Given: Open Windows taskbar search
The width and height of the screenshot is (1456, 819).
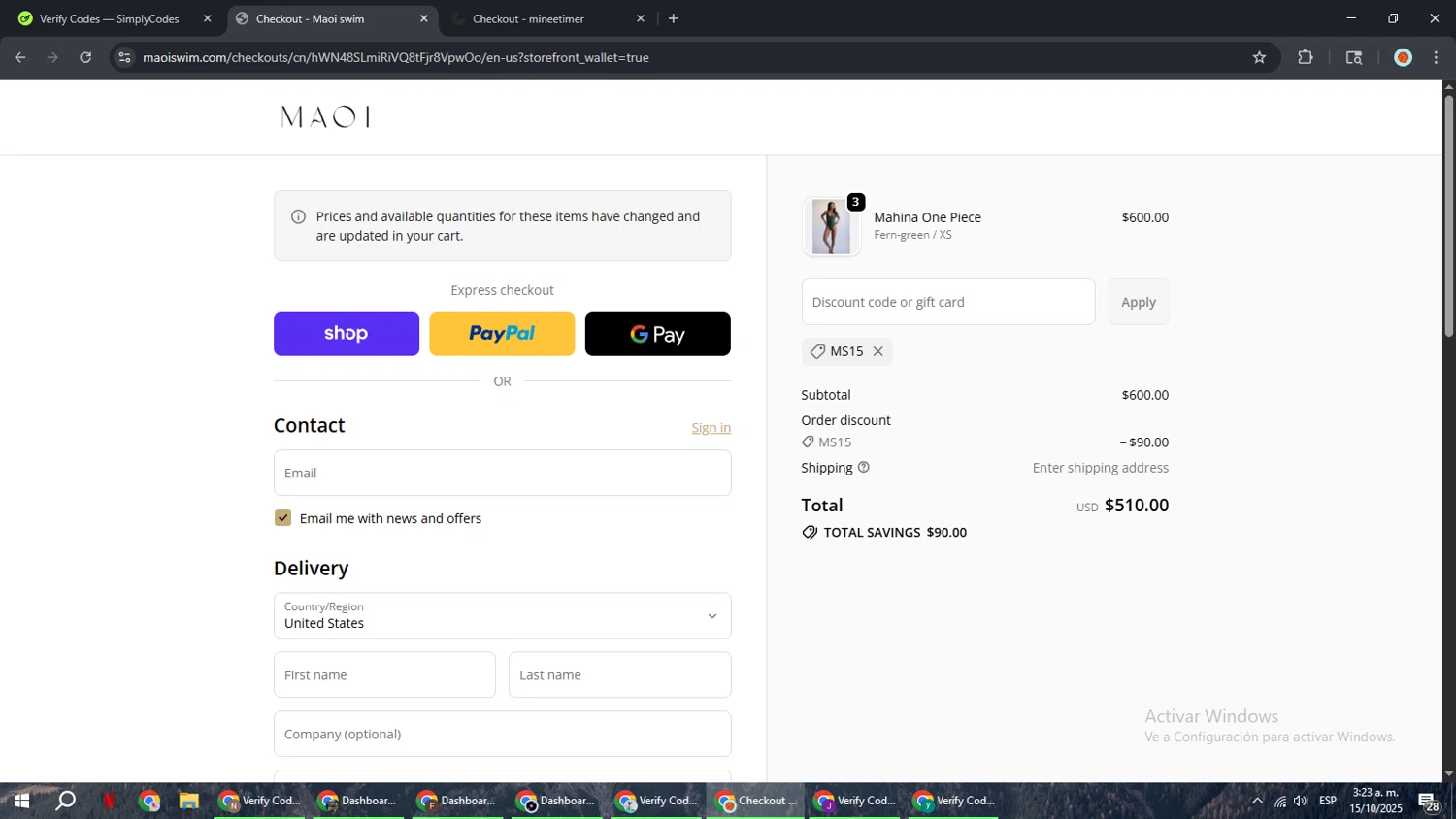Looking at the screenshot, I should 65,801.
